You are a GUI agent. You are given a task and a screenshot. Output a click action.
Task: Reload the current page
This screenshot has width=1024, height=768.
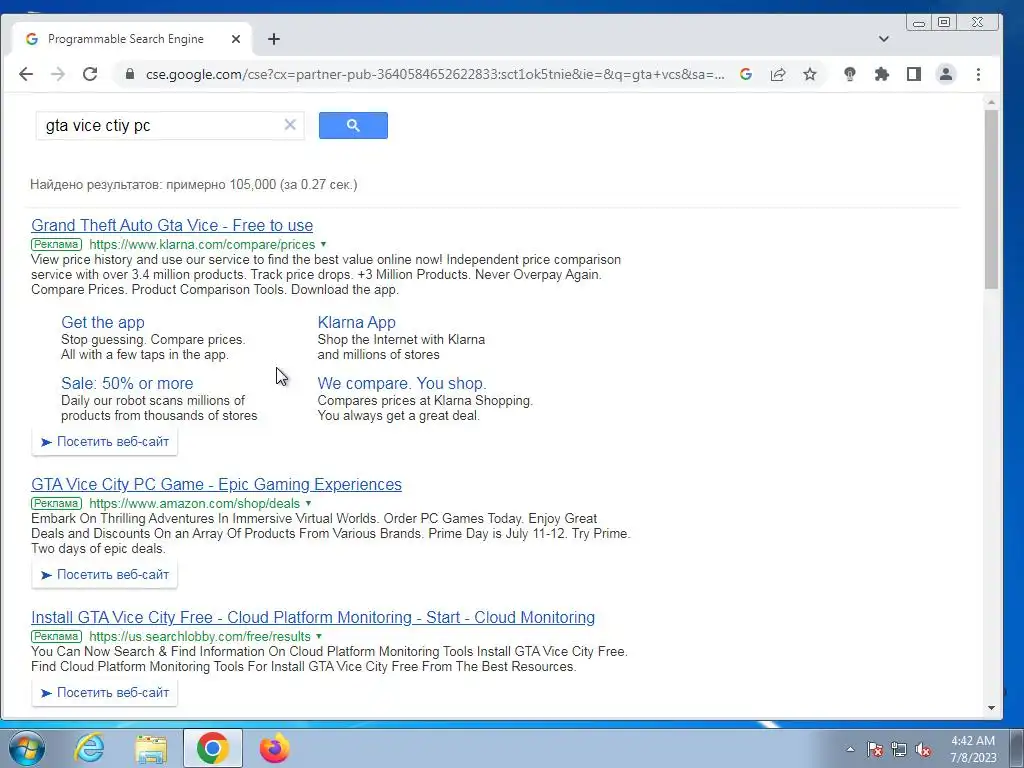tap(90, 74)
